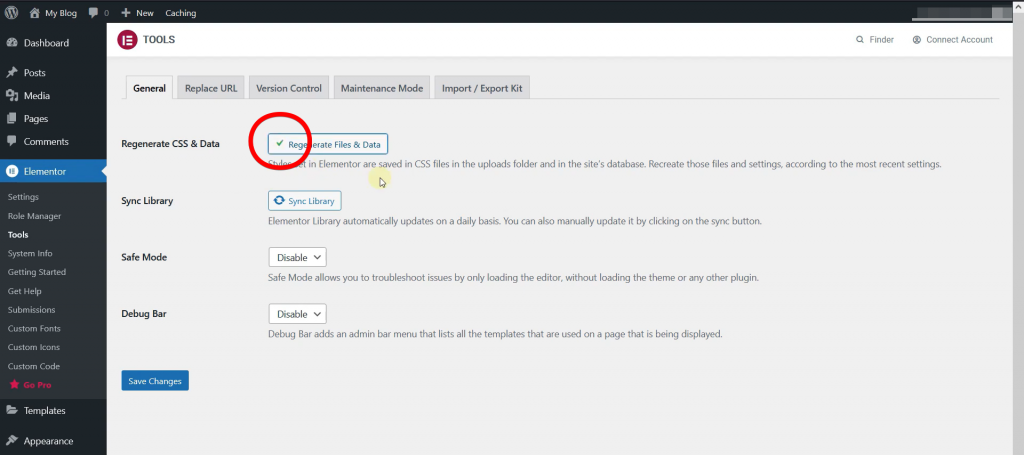Click the Posts pin icon

tap(12, 72)
